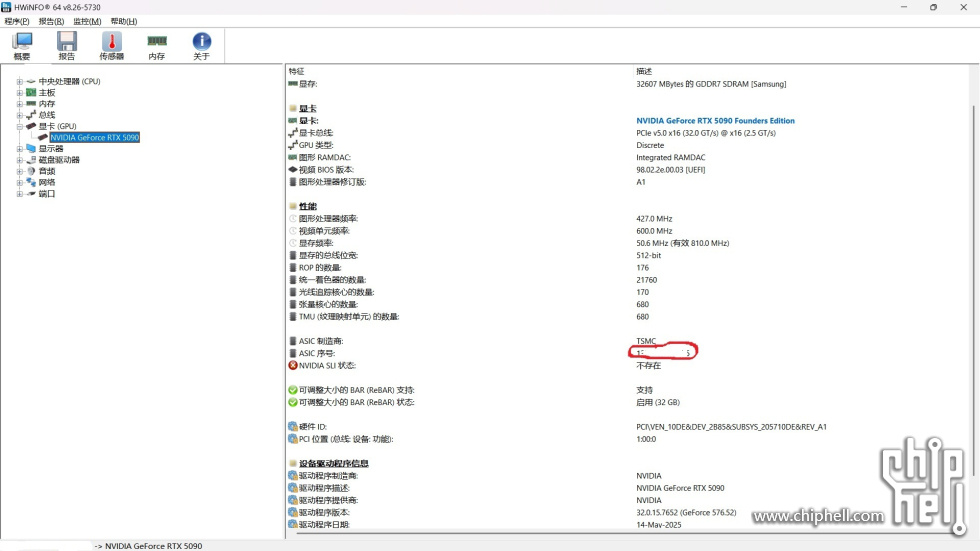Expand the 磁盘驱动器 tree node

coord(19,160)
